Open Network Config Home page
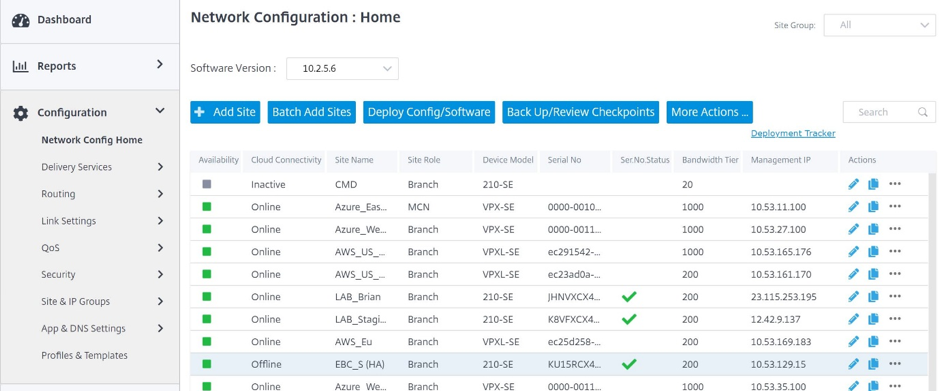 click(92, 140)
